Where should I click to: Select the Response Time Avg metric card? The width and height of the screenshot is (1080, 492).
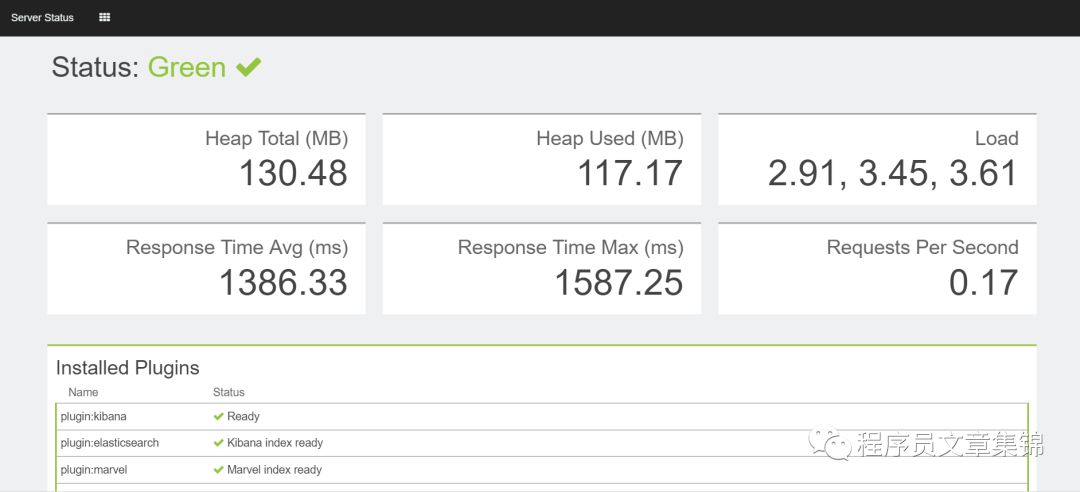point(206,268)
